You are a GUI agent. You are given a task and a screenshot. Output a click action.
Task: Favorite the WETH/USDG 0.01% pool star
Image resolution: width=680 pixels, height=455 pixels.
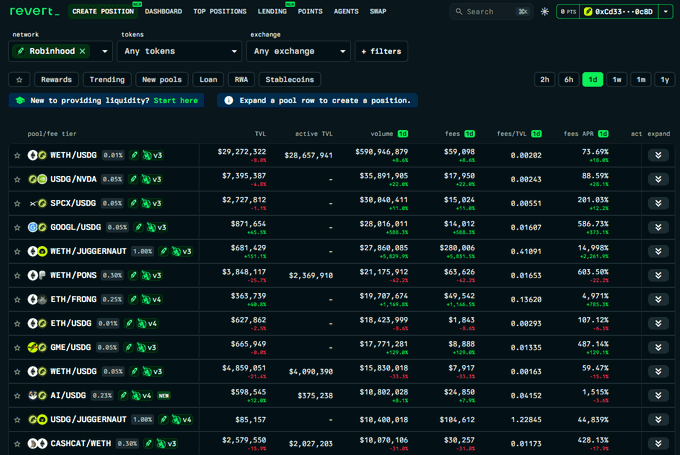pyautogui.click(x=17, y=155)
